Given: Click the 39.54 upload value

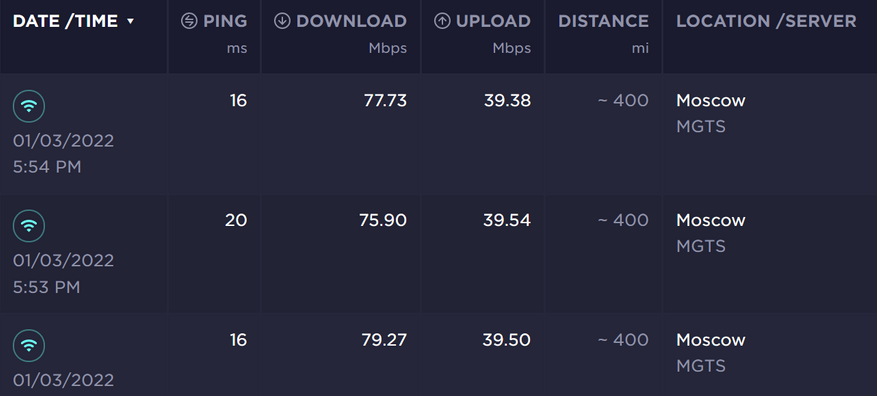Looking at the screenshot, I should 507,220.
